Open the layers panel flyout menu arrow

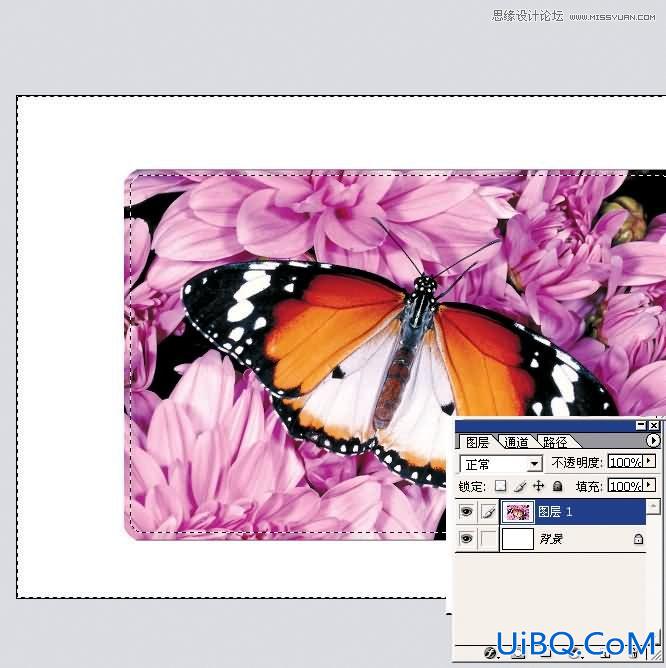point(653,440)
